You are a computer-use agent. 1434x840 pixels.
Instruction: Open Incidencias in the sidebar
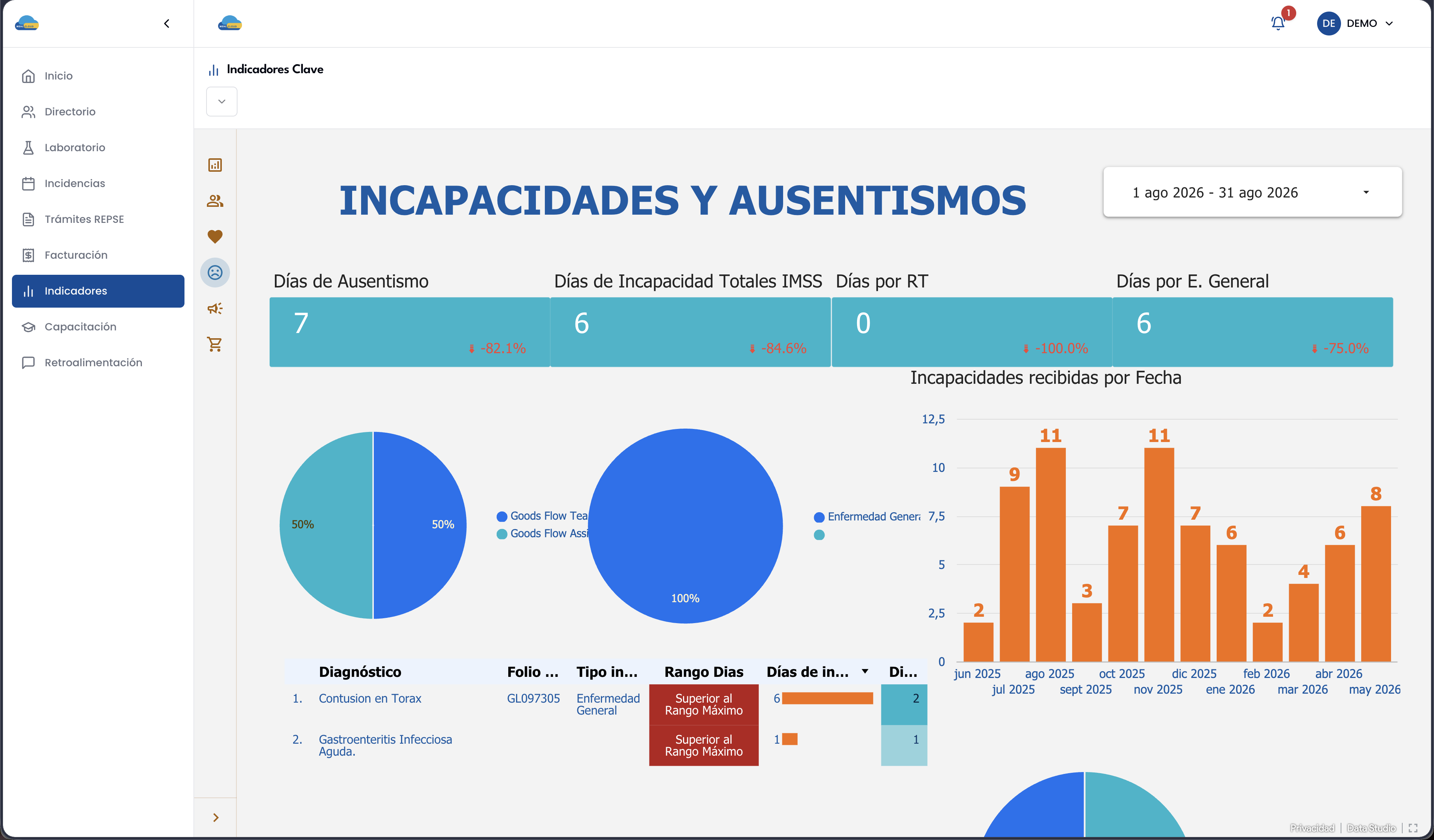click(98, 183)
